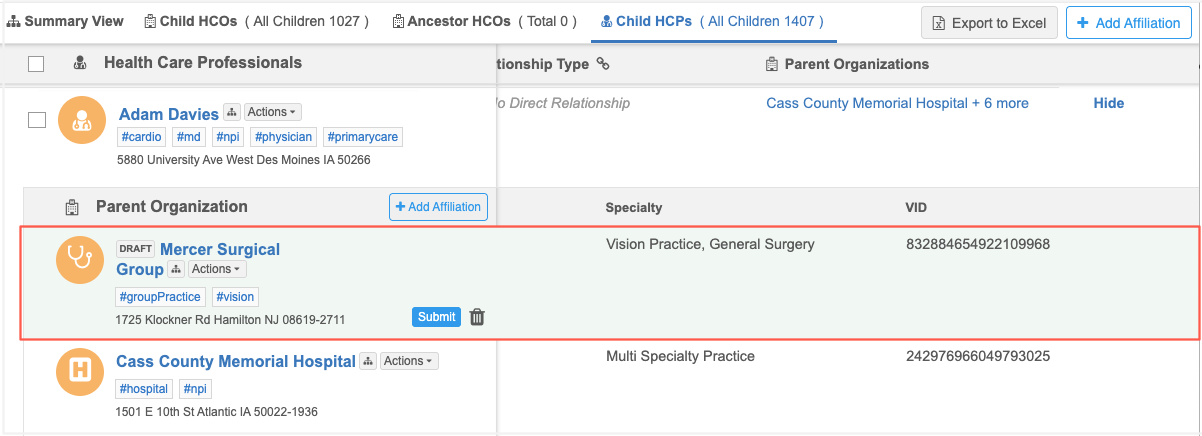Click the trash icon for Mercer Surgical Group

[x=477, y=317]
